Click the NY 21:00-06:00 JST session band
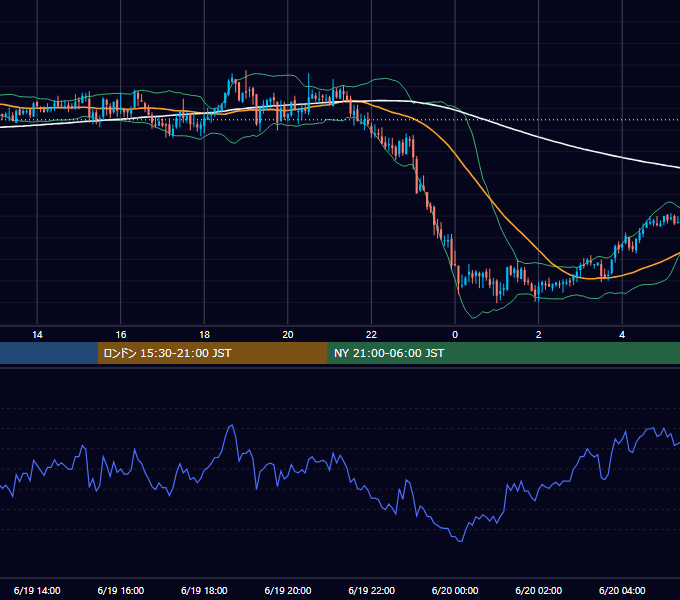This screenshot has height=600, width=680. click(503, 353)
